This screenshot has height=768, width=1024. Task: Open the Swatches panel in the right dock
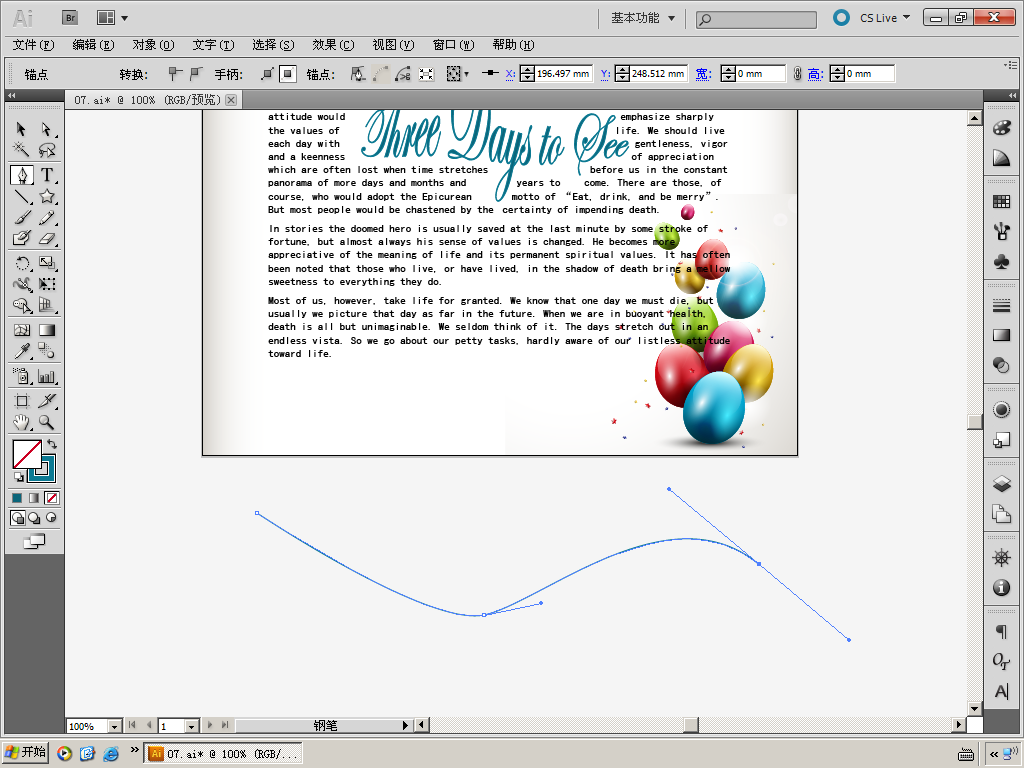point(1001,202)
